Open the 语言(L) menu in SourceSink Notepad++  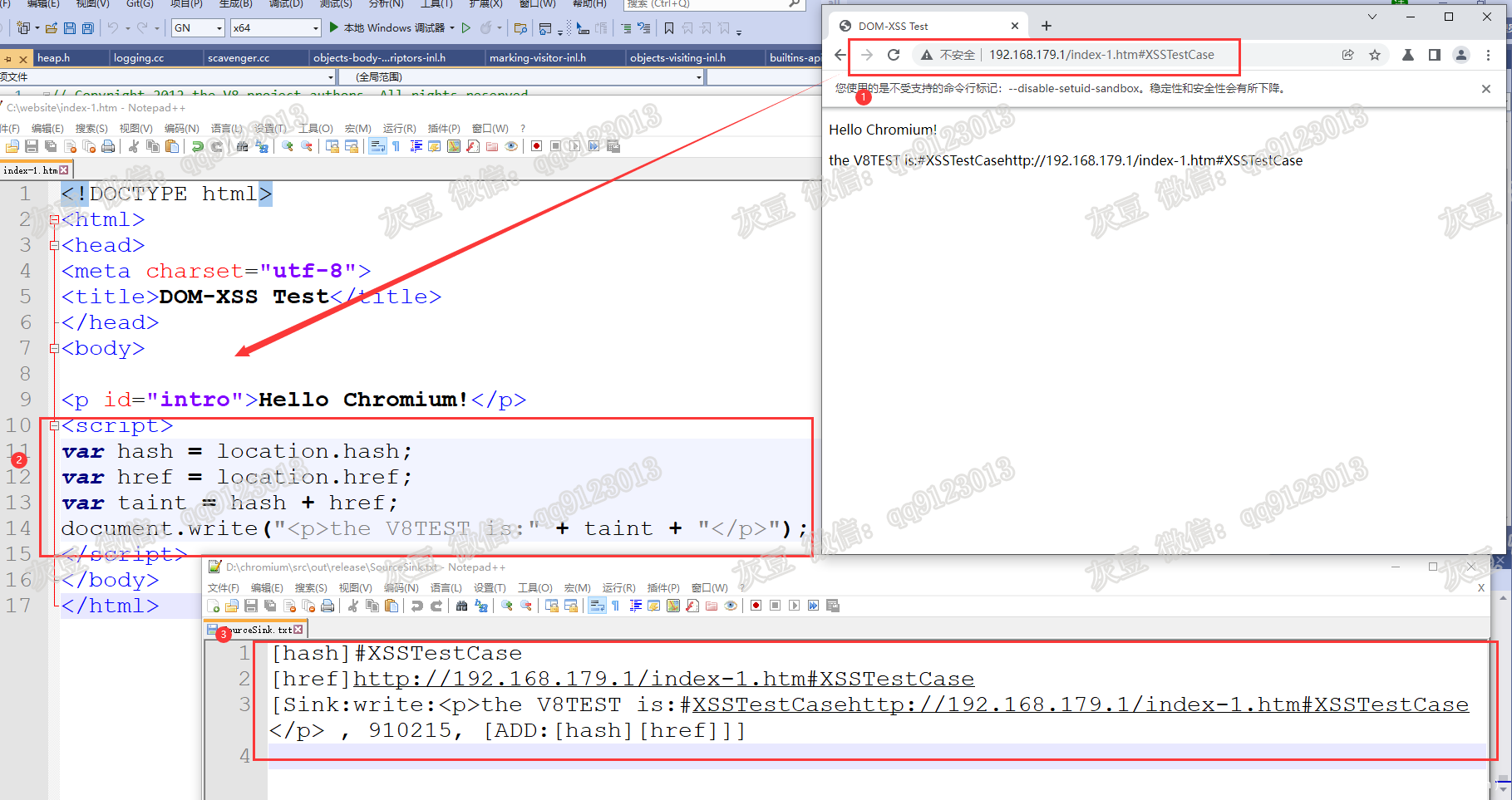tap(446, 587)
